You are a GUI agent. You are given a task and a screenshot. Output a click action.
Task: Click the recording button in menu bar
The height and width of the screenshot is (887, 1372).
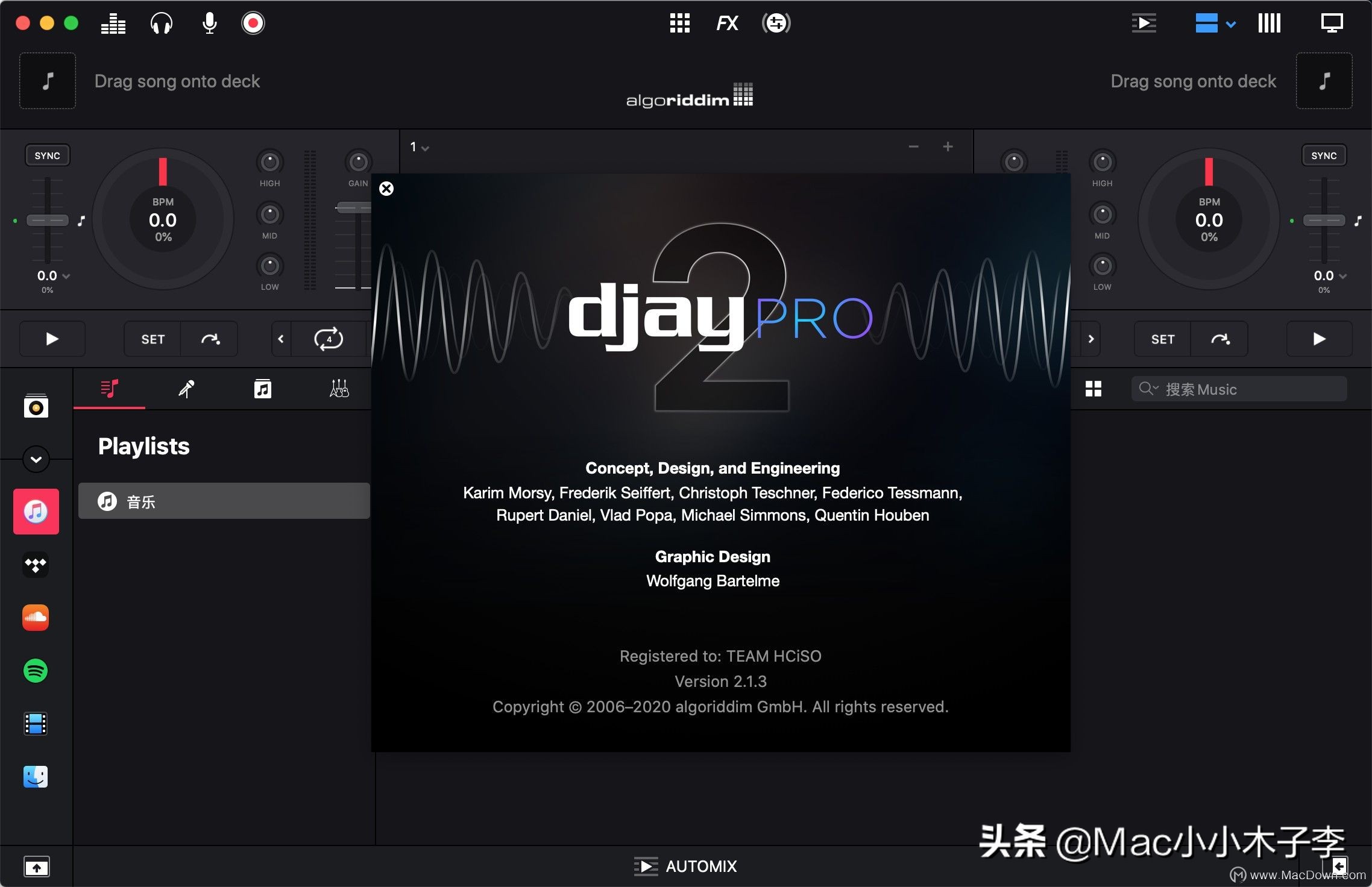click(253, 22)
